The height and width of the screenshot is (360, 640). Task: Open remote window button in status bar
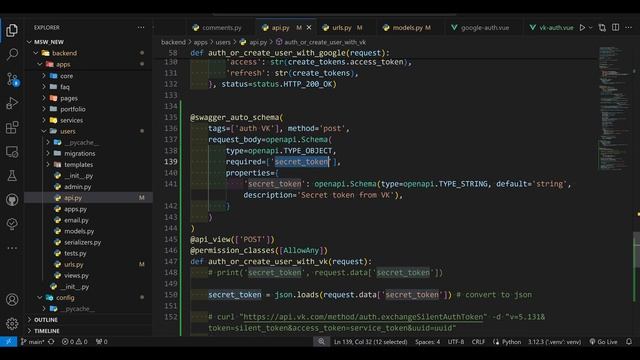[x=9, y=342]
